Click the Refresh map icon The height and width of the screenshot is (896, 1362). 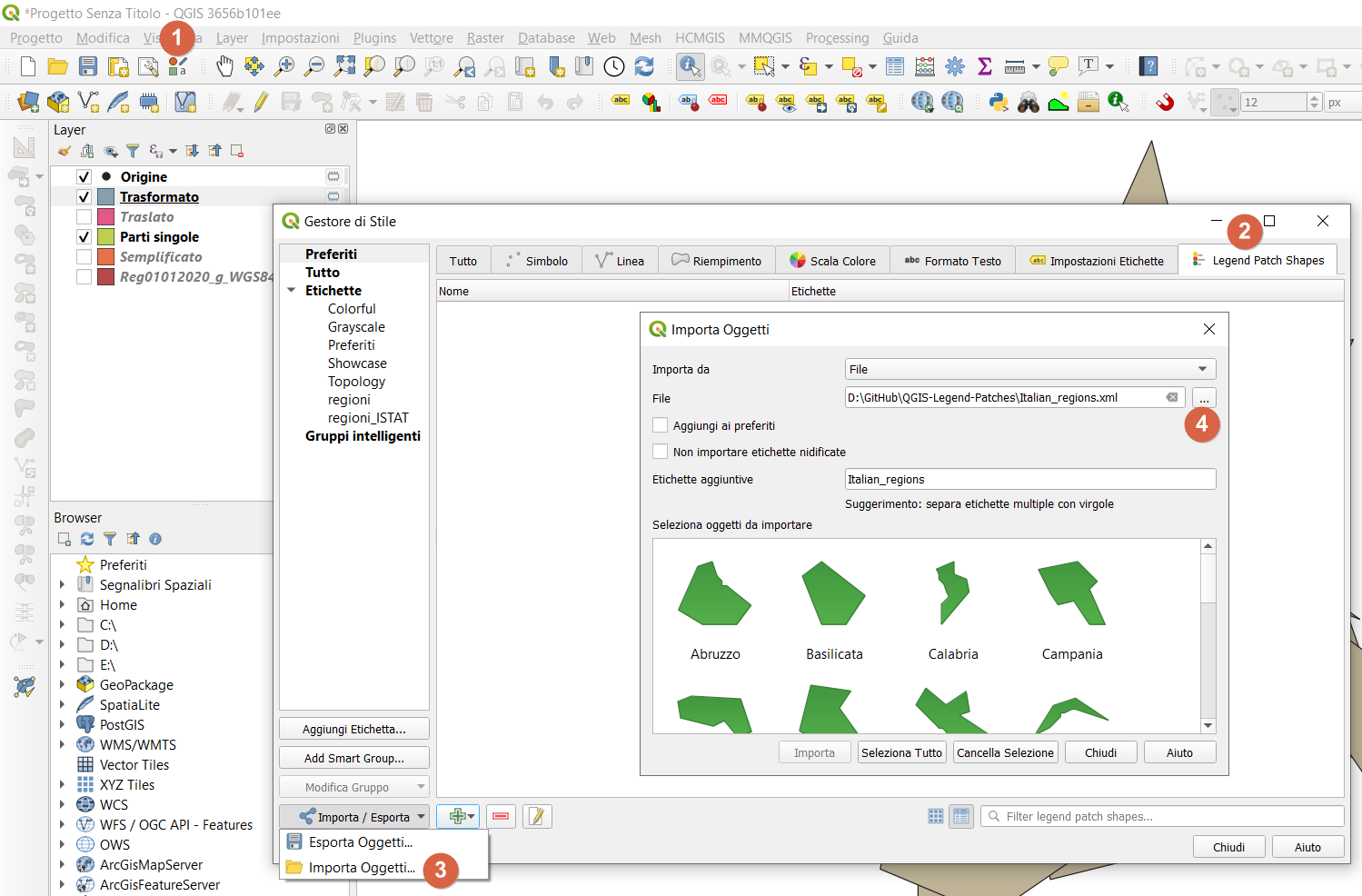tap(644, 66)
